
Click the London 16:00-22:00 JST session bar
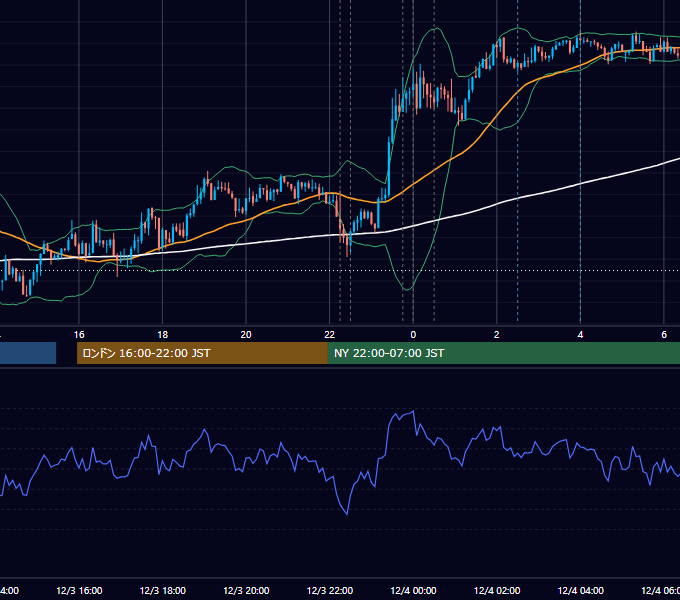coord(202,353)
